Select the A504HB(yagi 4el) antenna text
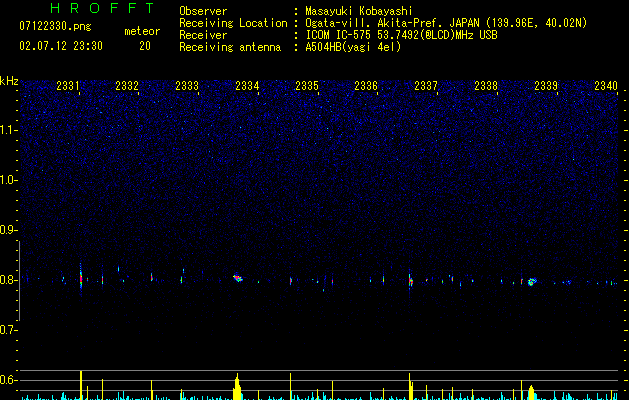629x400 pixels. coord(353,47)
